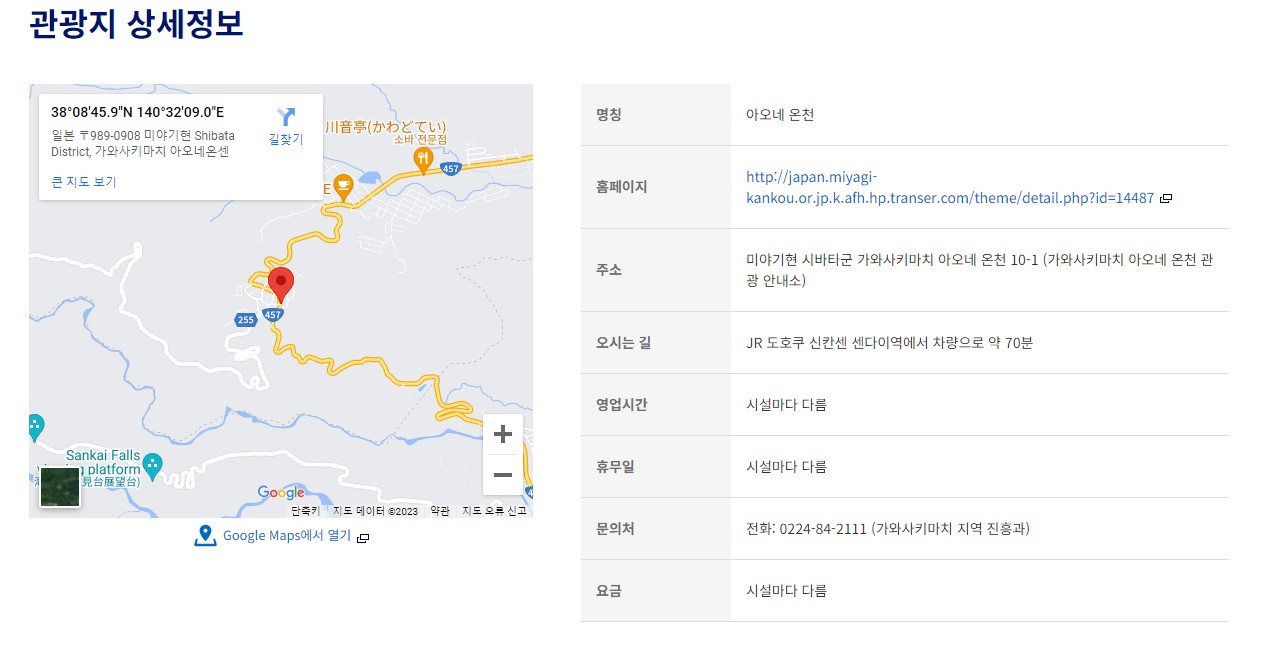
Task: Click 川音亭(かわどてい) restaurant label on map
Action: pos(386,126)
